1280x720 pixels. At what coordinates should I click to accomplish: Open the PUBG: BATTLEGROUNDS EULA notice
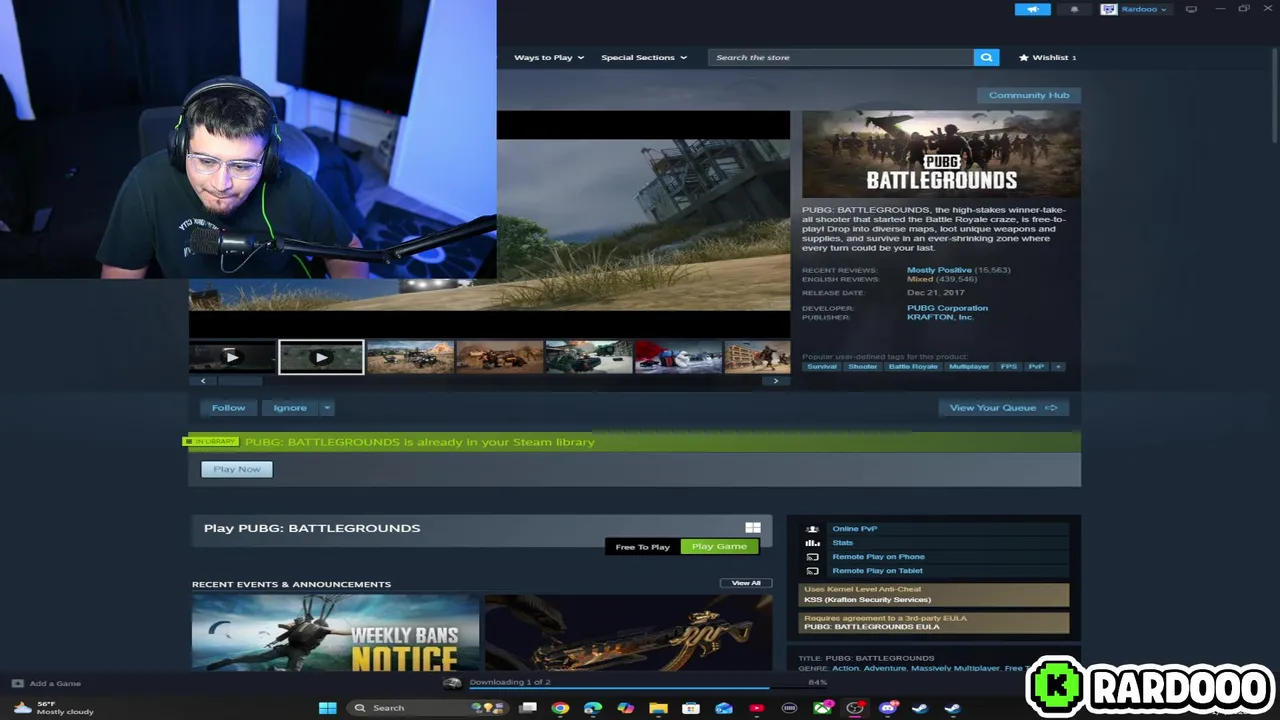click(x=934, y=622)
